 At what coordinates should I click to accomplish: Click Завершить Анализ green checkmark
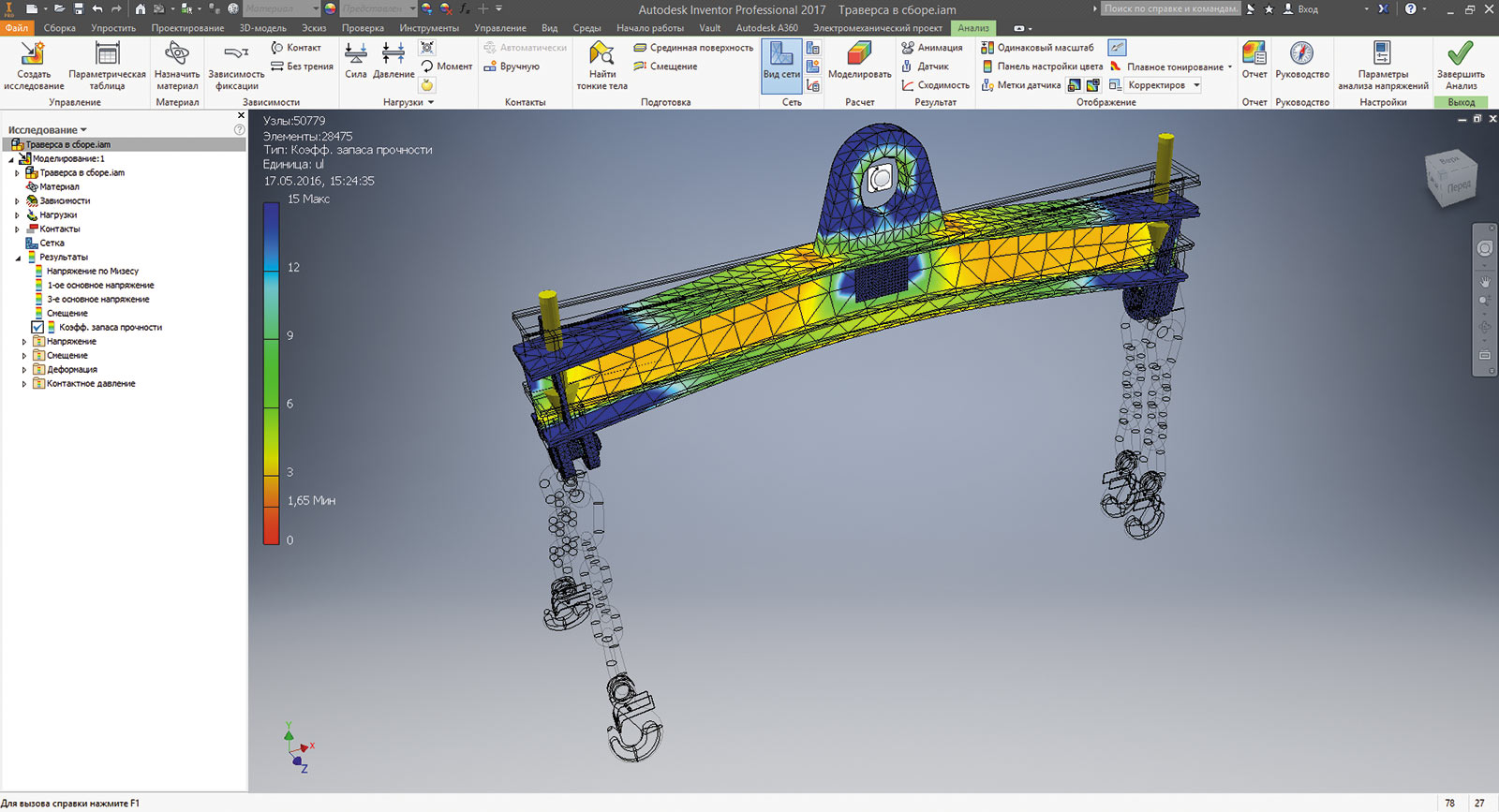(x=1461, y=66)
